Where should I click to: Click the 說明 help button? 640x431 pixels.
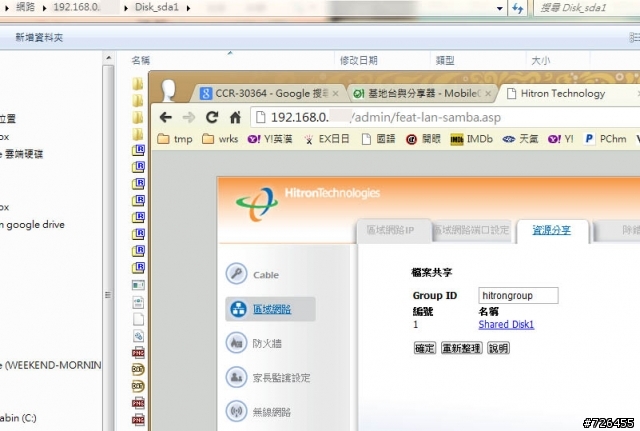point(498,348)
